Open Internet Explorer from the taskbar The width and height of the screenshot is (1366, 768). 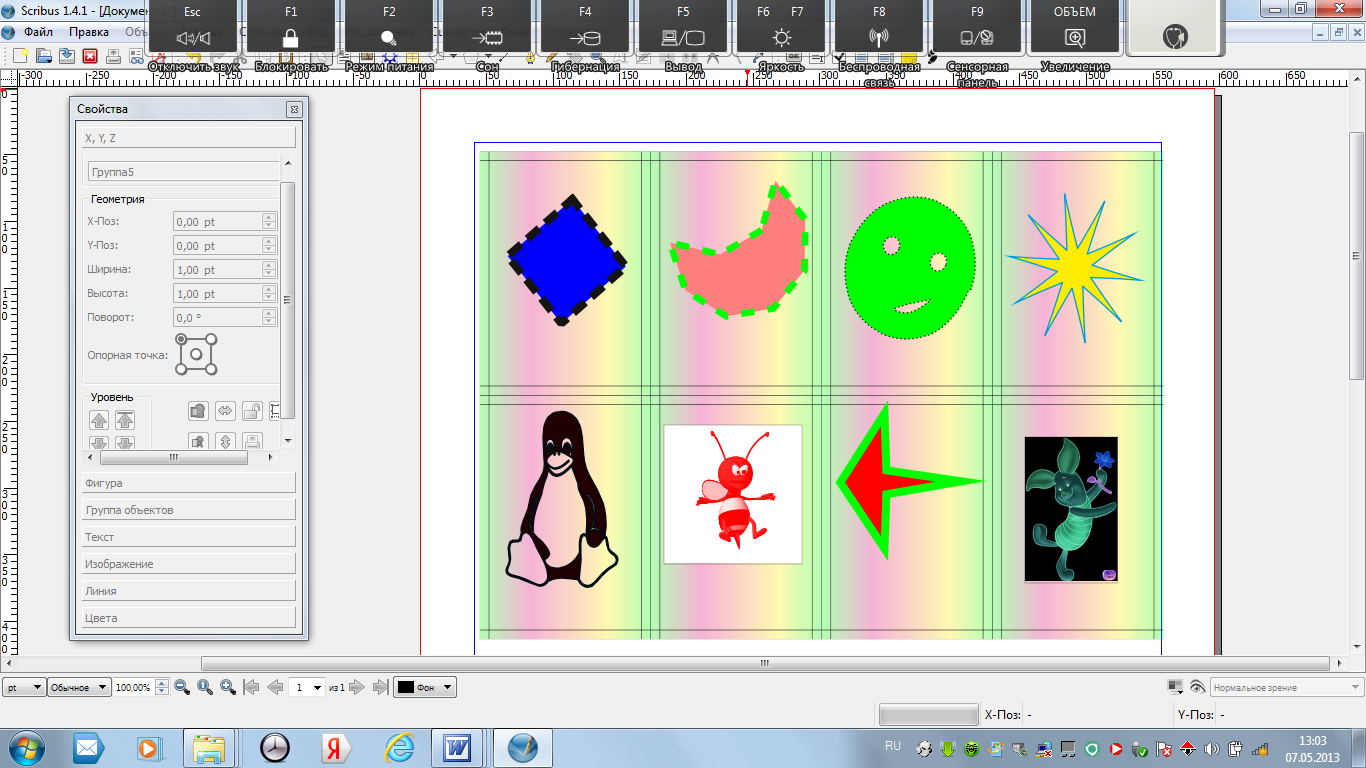399,747
